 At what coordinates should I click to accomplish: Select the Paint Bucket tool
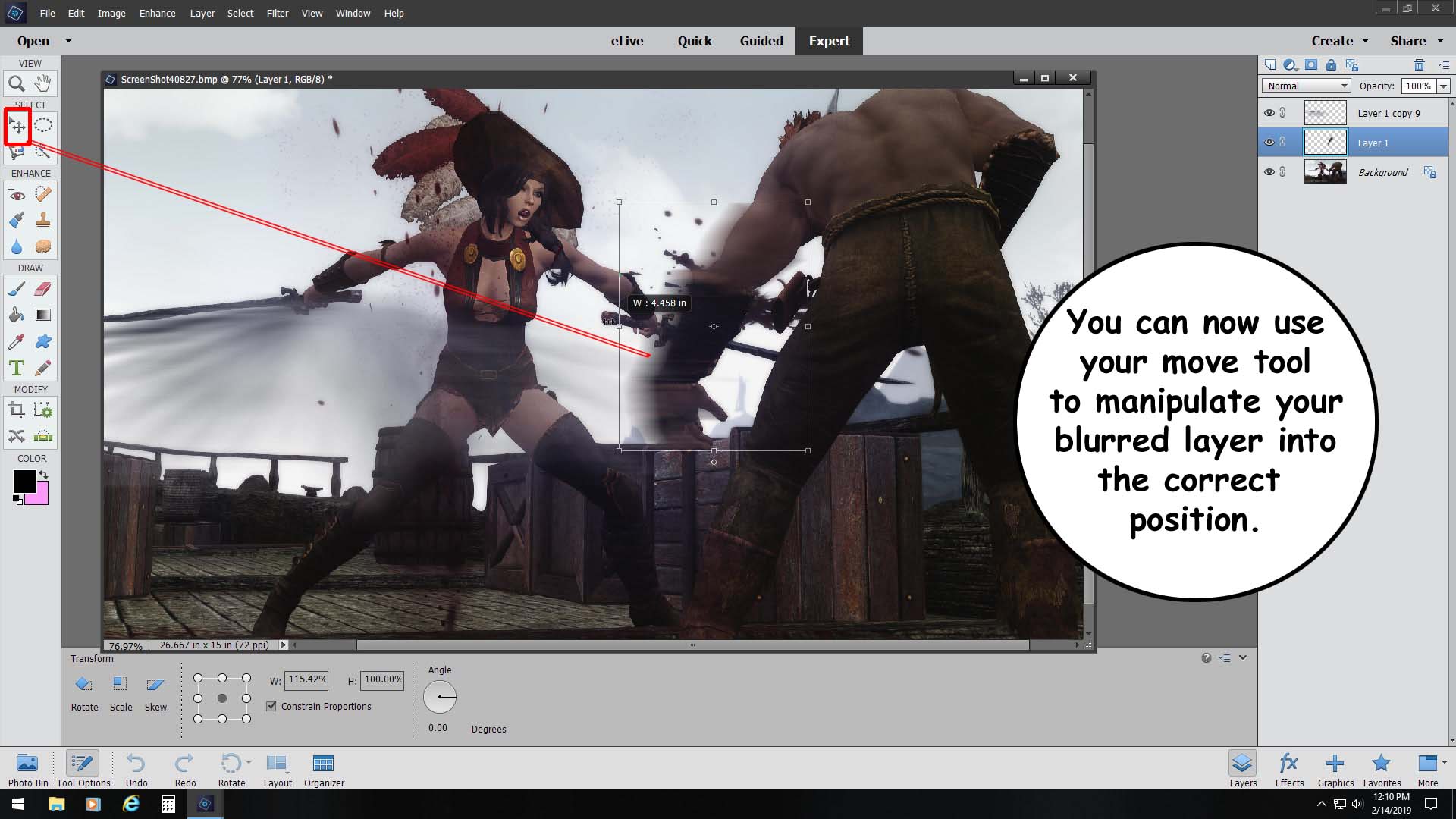coord(16,315)
